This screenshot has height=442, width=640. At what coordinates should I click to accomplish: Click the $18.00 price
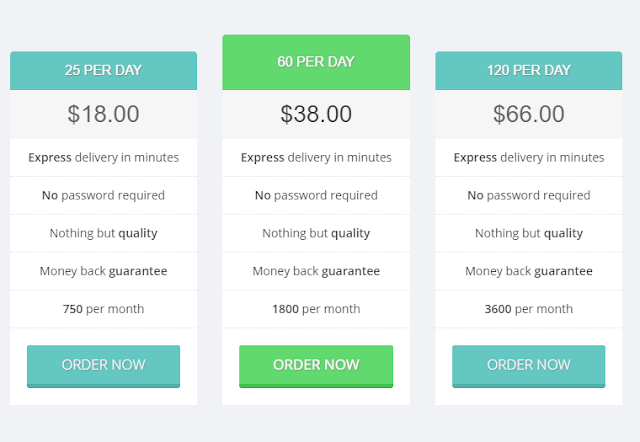(x=103, y=114)
